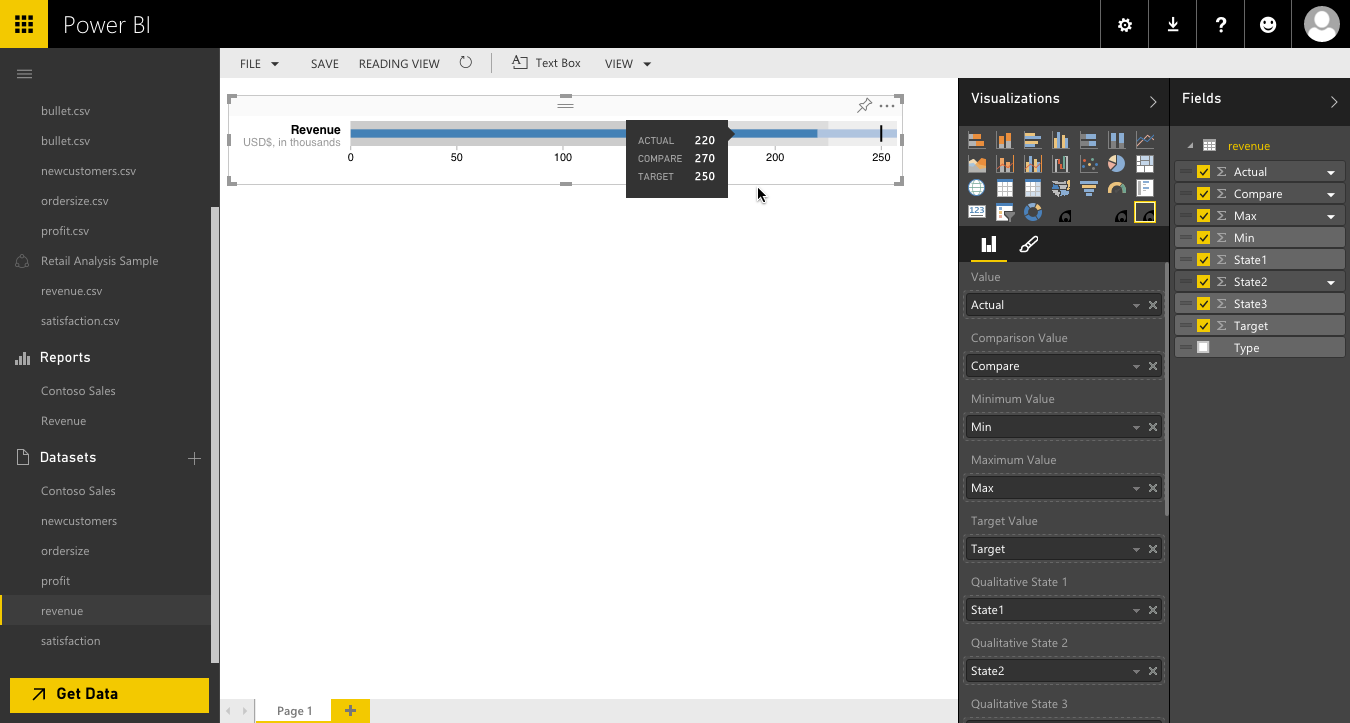Uncheck the Type field checkbox
This screenshot has width=1350, height=723.
1203,347
